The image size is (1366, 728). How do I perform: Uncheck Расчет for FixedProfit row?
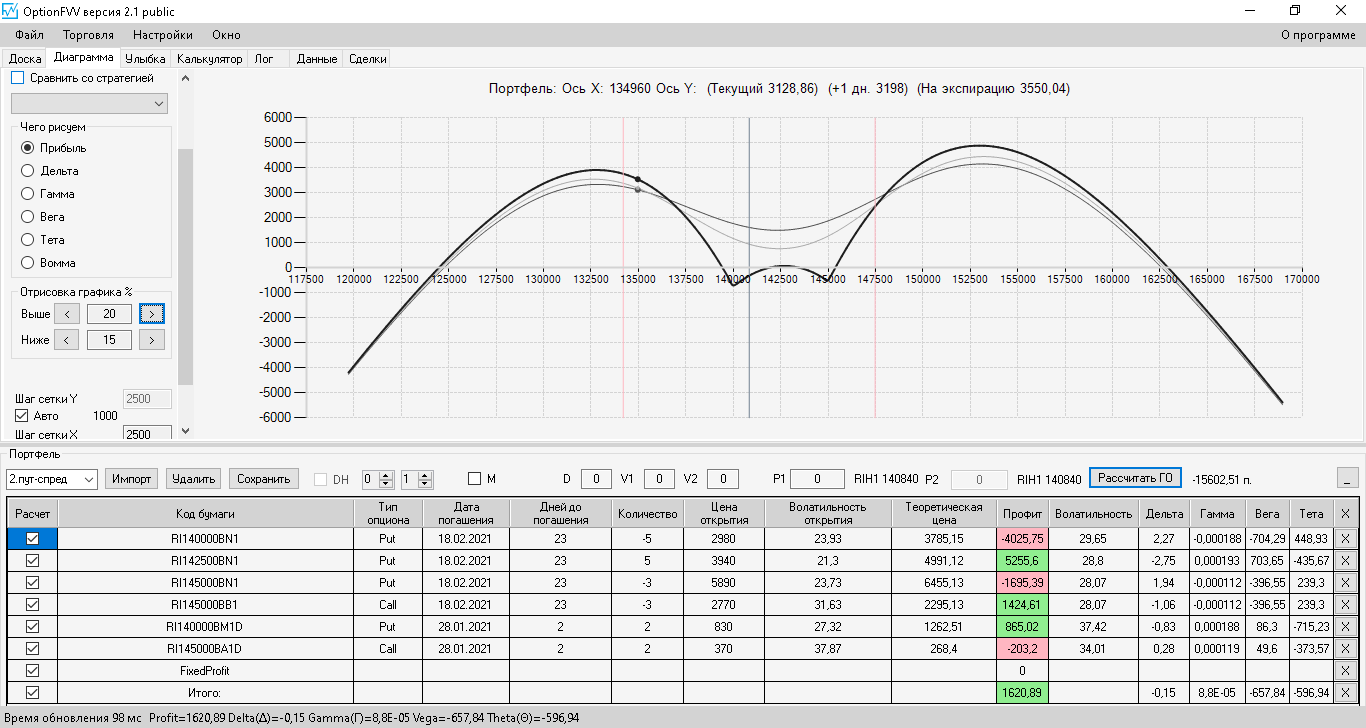pyautogui.click(x=32, y=671)
